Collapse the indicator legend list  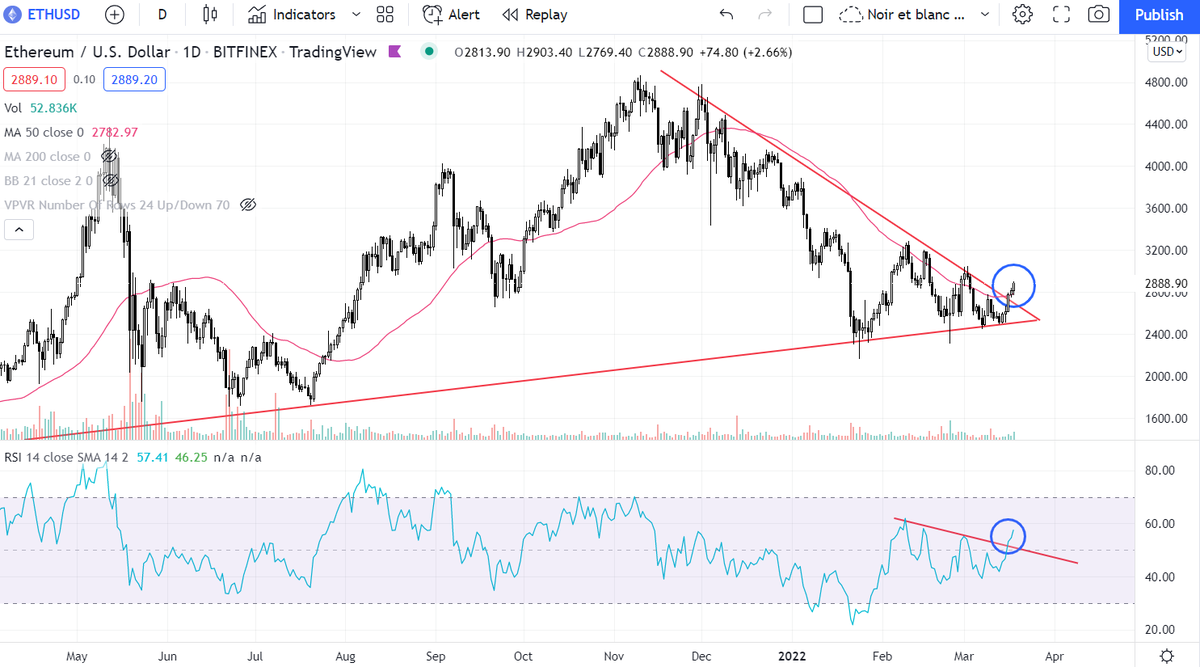coord(19,230)
